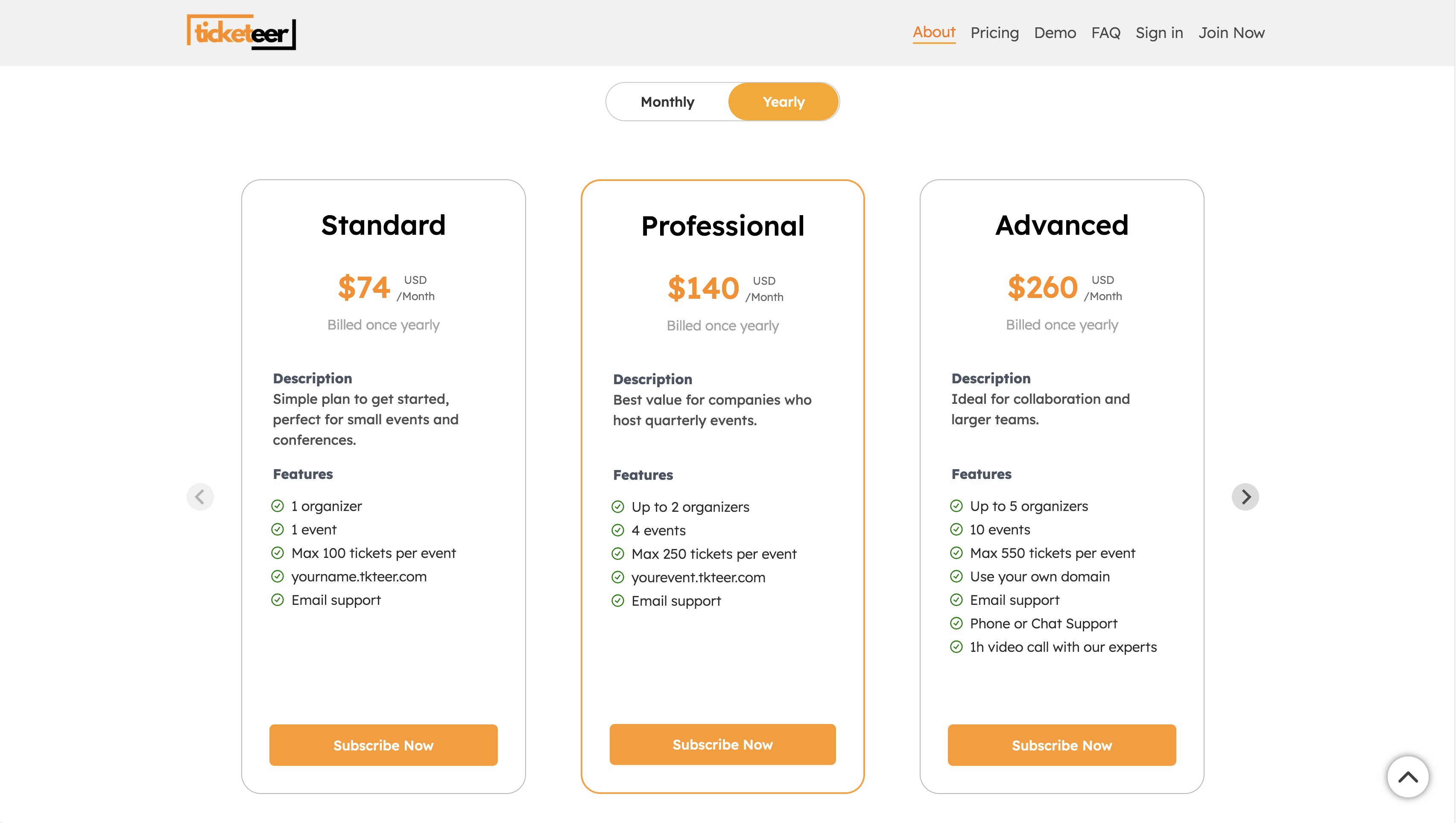Click checkmark icon next to '4 events'
This screenshot has width=1456, height=823.
point(618,530)
